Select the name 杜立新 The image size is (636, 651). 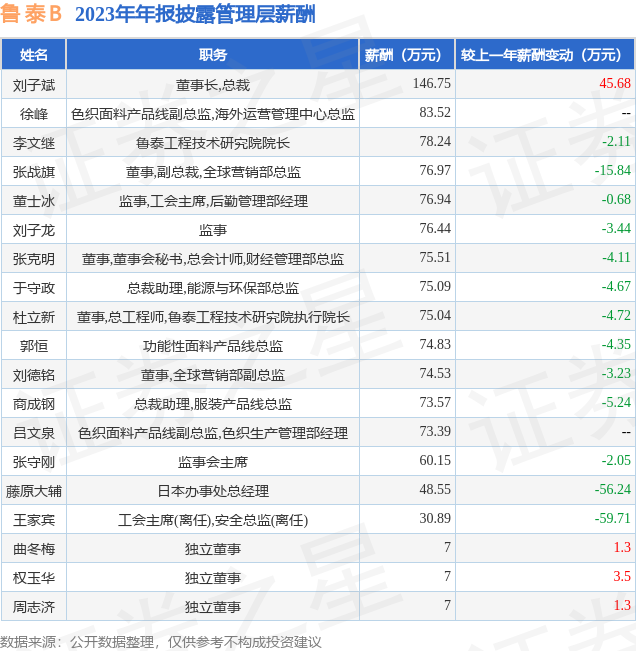click(34, 317)
